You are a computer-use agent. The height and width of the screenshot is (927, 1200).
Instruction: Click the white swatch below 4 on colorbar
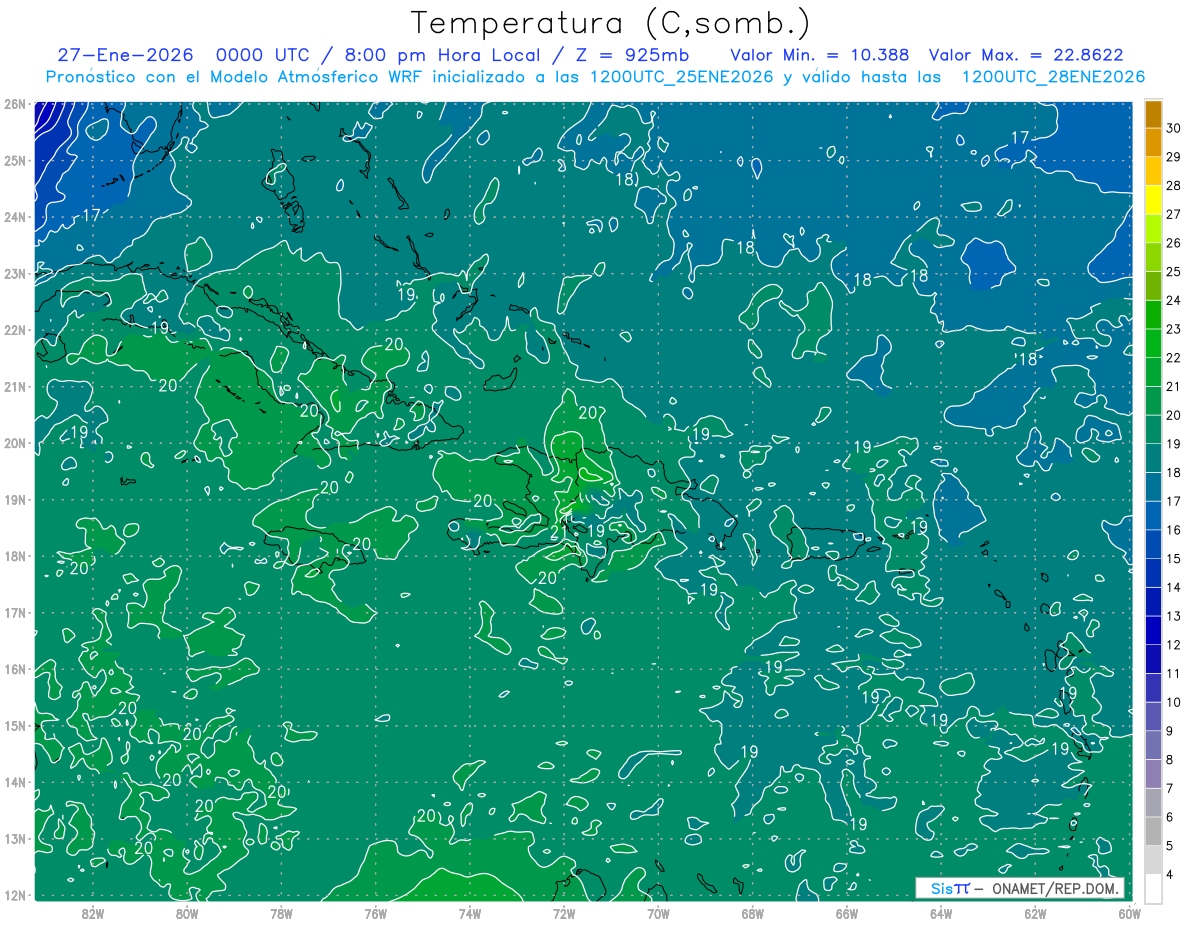point(1153,888)
